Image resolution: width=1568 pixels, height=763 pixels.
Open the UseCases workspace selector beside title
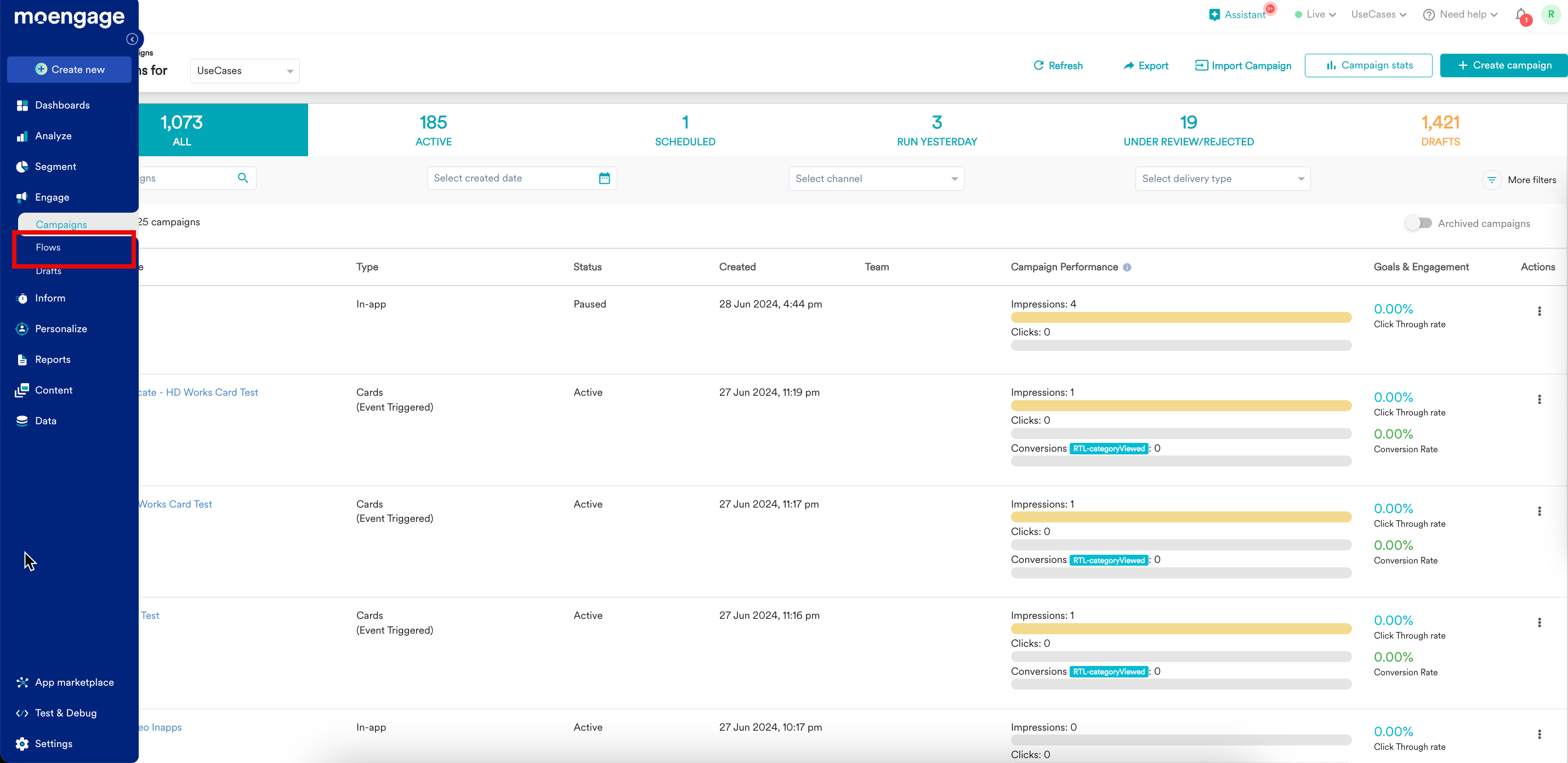point(245,71)
